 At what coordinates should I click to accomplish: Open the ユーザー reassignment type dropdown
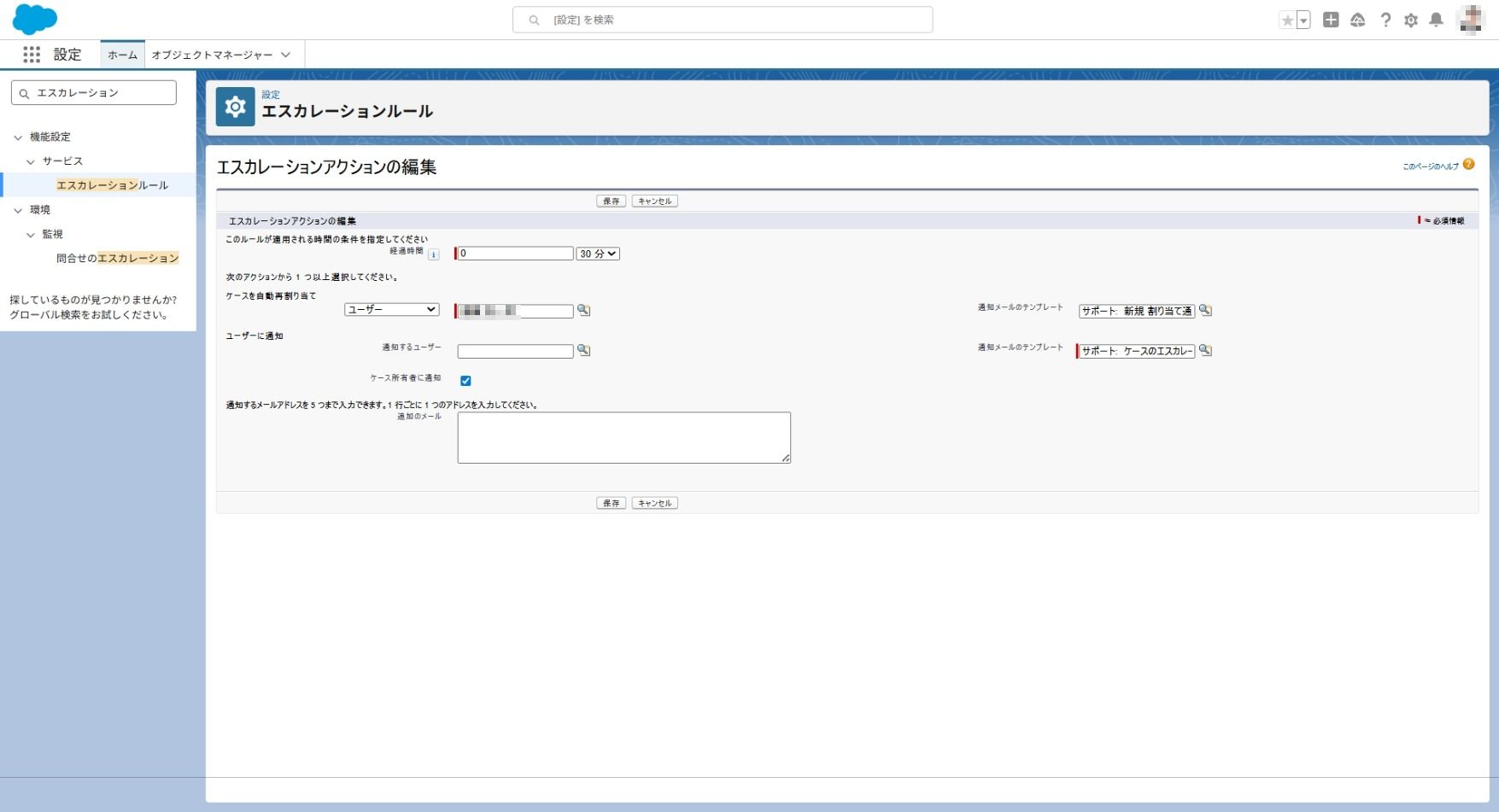point(392,310)
